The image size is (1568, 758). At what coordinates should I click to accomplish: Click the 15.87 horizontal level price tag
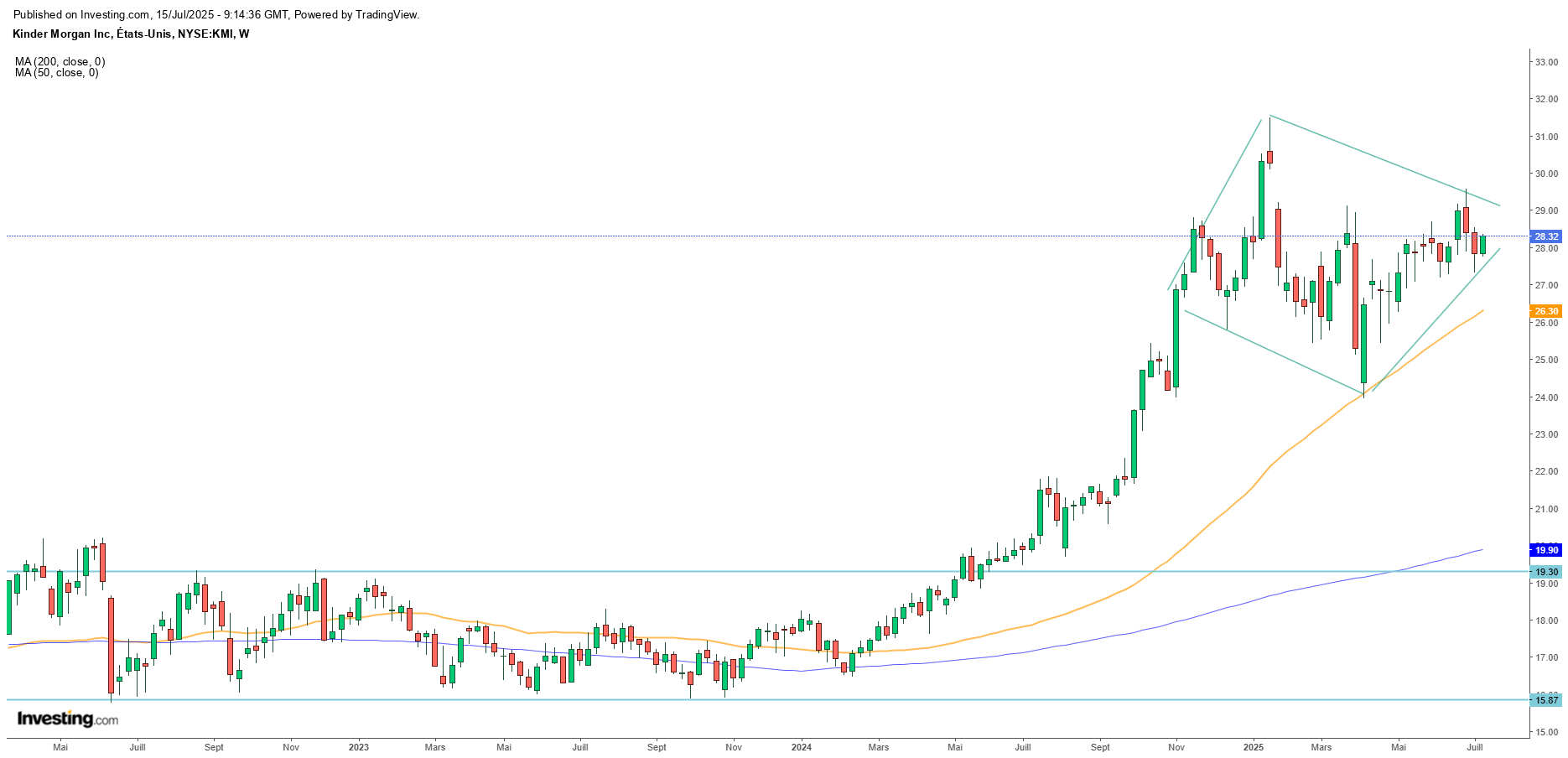tap(1546, 700)
